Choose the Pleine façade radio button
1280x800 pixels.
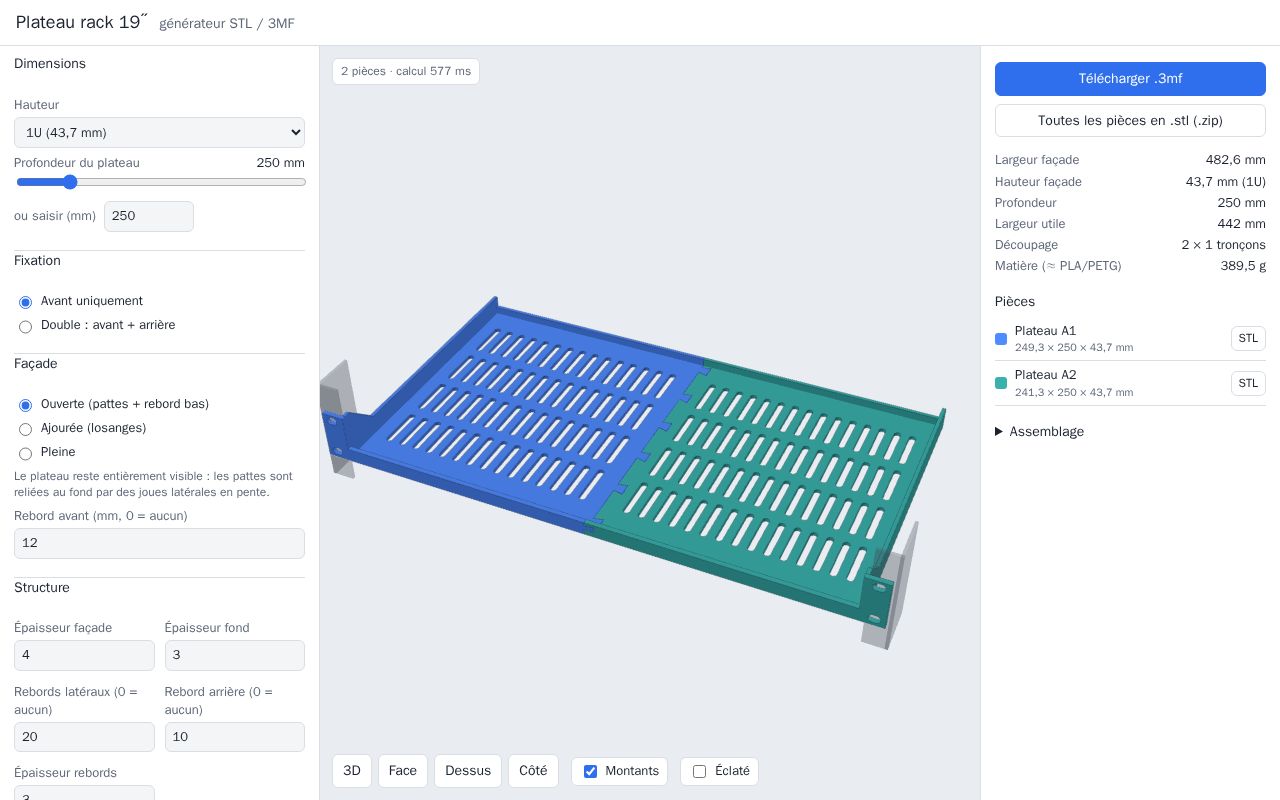pyautogui.click(x=26, y=453)
